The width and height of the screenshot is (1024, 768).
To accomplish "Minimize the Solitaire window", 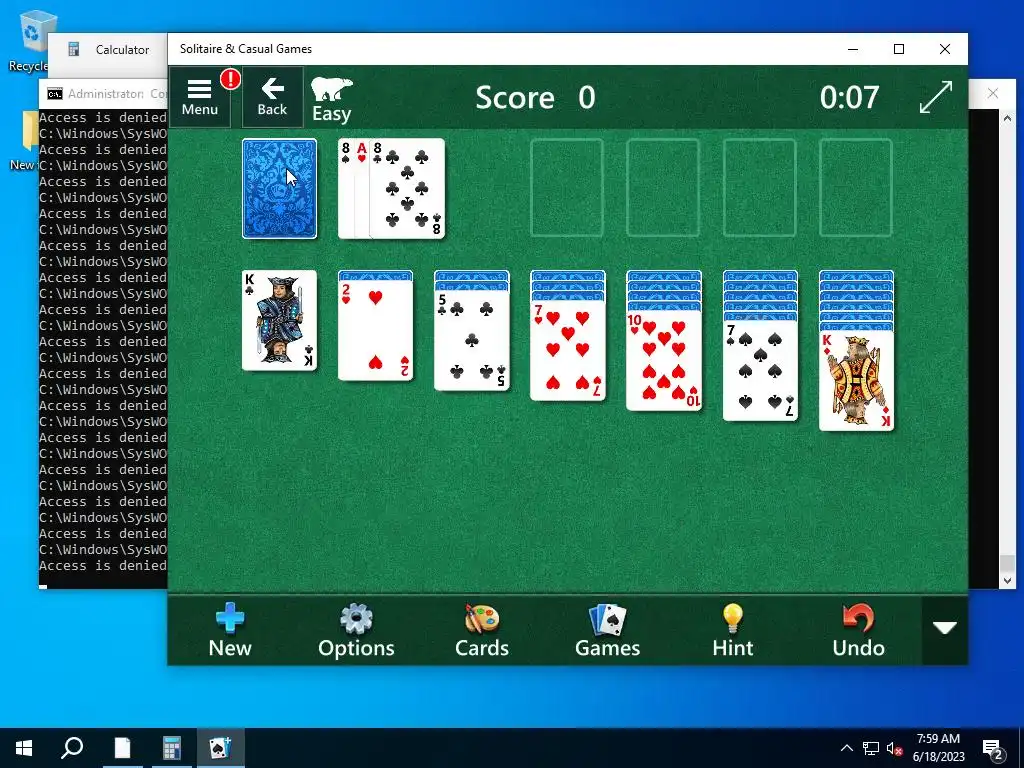I will tap(853, 49).
